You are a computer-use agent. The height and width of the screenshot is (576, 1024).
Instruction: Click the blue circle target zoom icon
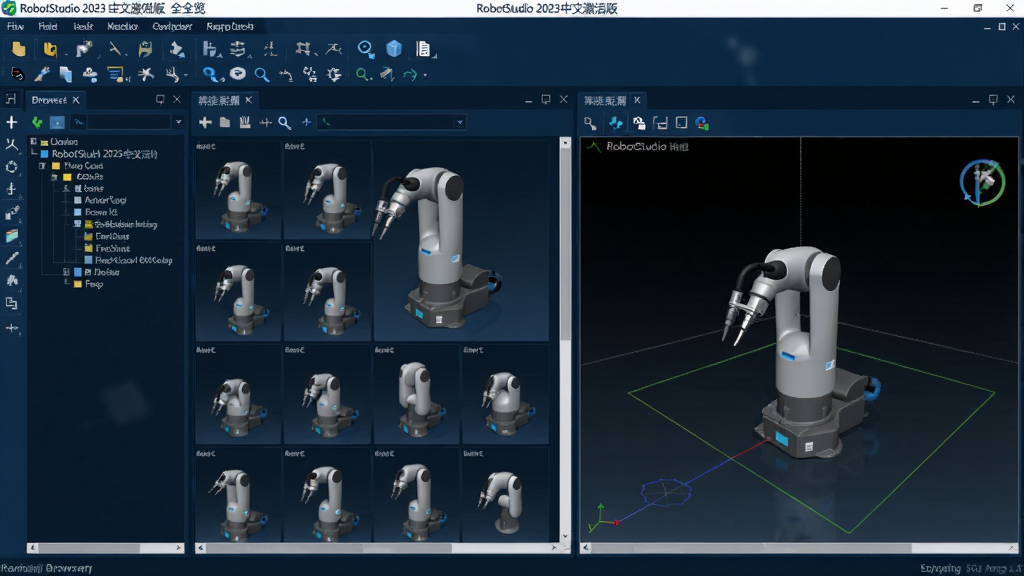365,48
